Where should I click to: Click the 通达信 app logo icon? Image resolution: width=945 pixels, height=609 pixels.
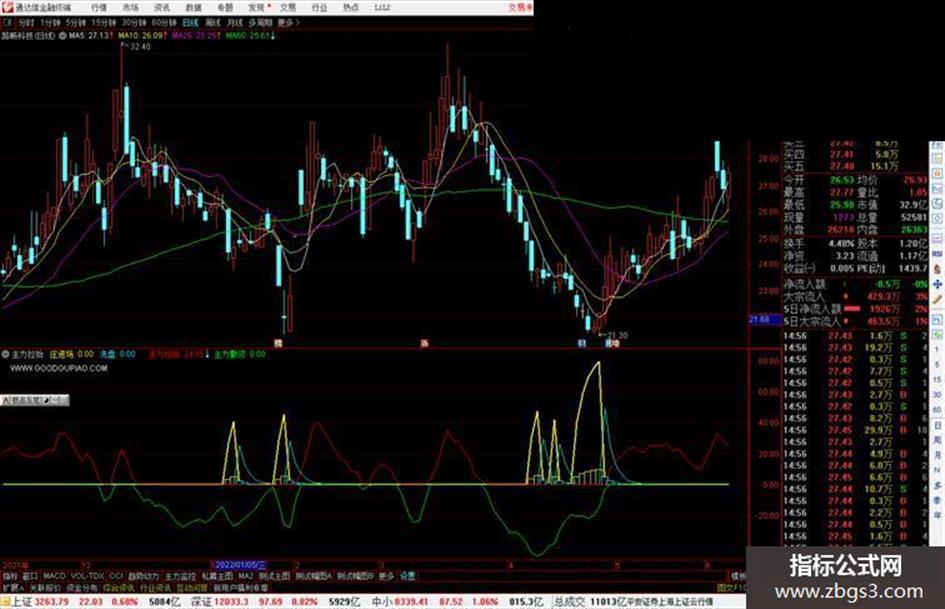(x=7, y=7)
